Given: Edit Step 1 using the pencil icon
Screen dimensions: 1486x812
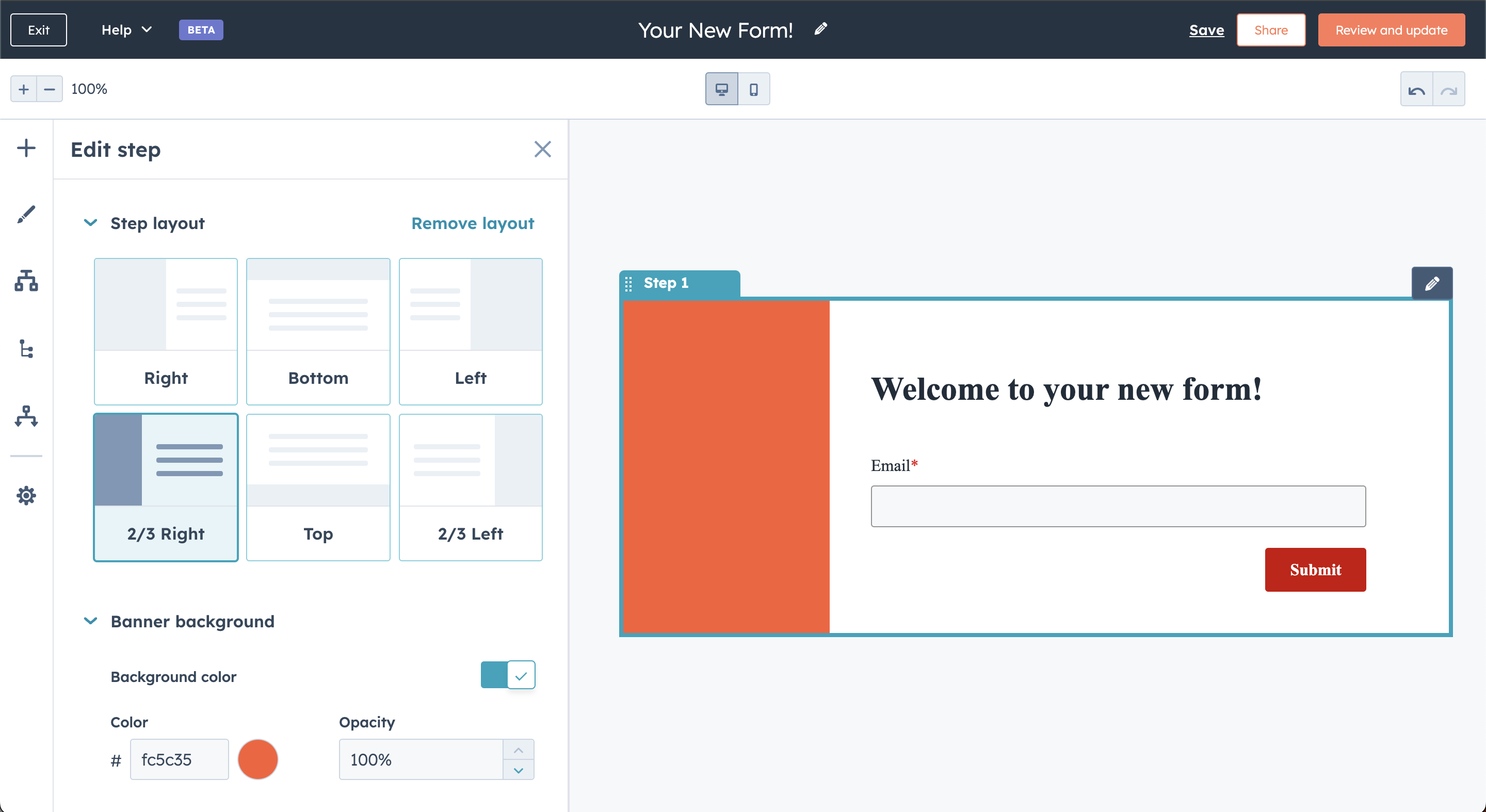Looking at the screenshot, I should click(x=1432, y=283).
